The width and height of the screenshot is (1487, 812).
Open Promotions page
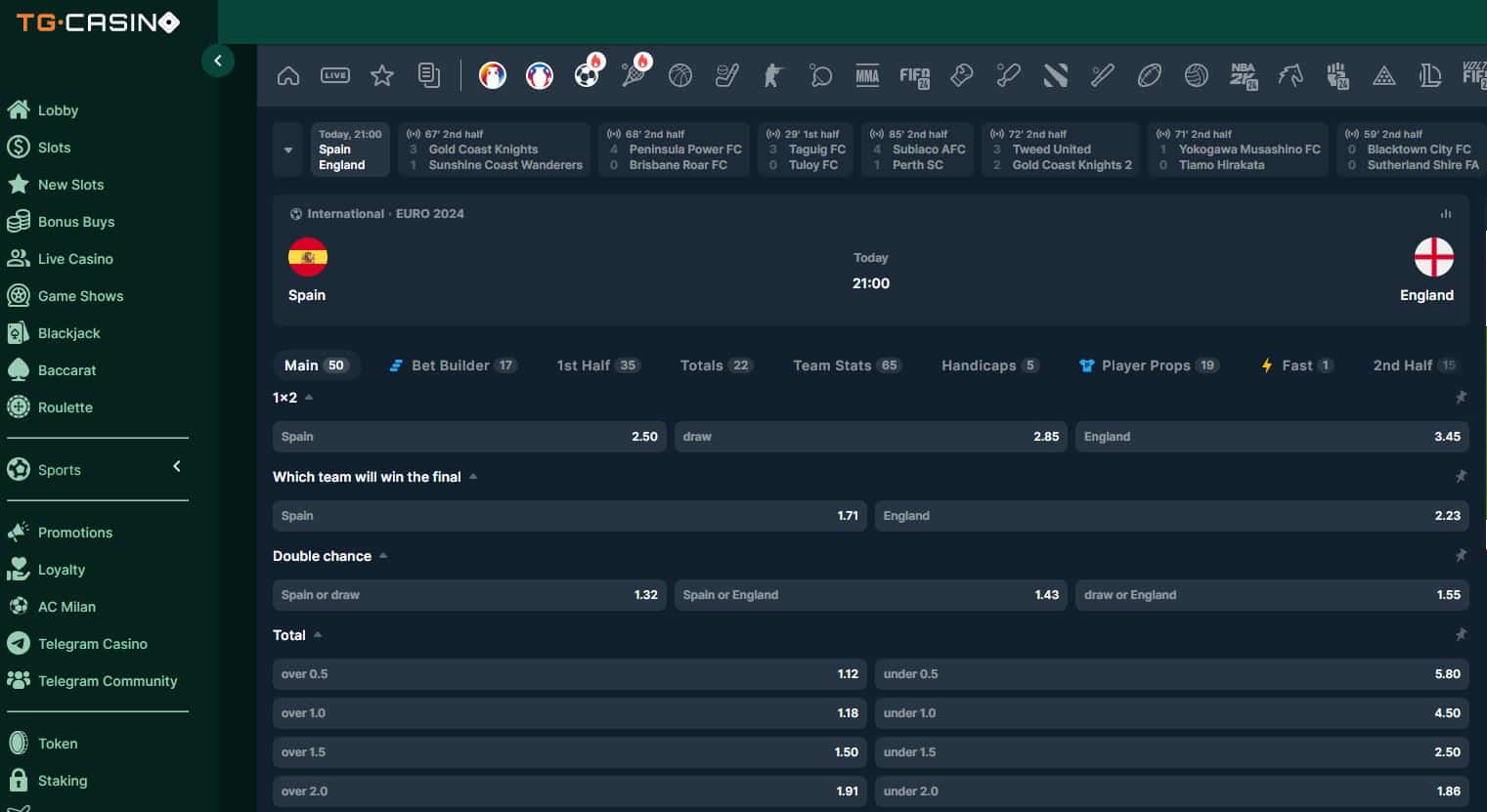[x=59, y=533]
